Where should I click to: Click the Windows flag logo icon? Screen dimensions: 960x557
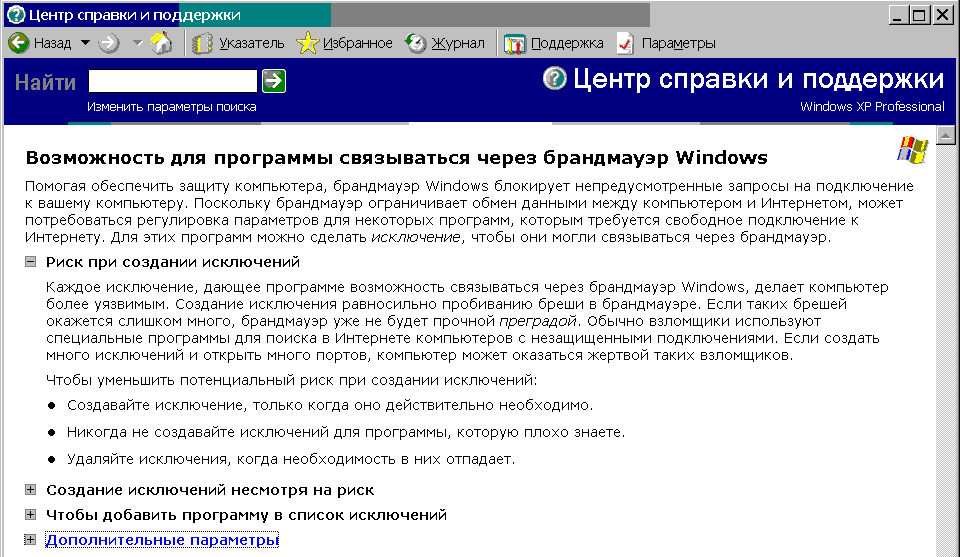click(x=912, y=150)
